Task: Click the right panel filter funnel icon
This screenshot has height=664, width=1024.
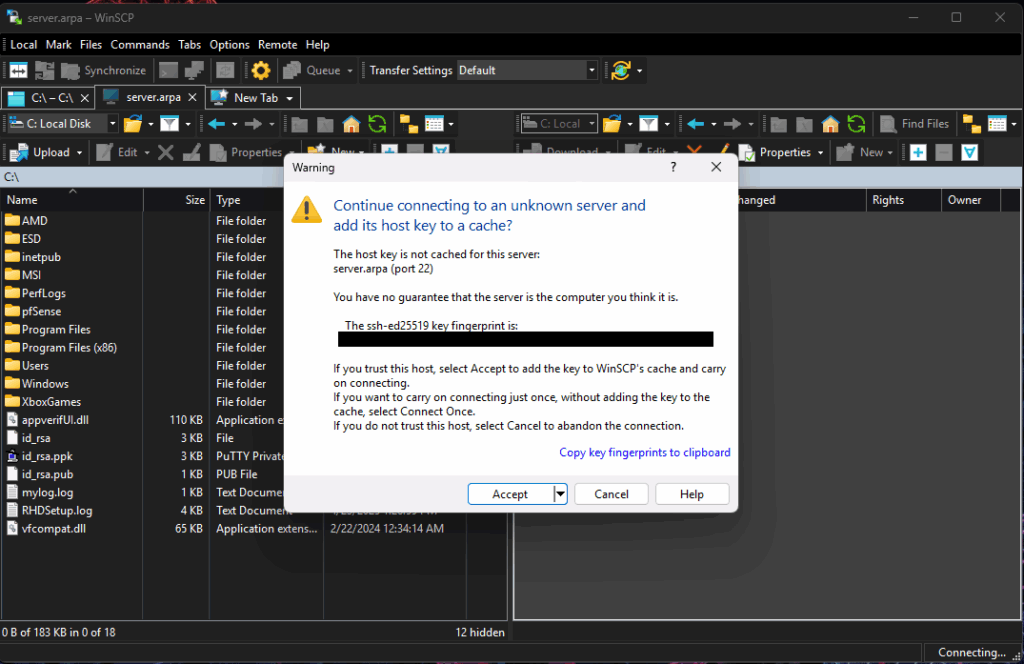Action: pyautogui.click(x=648, y=123)
